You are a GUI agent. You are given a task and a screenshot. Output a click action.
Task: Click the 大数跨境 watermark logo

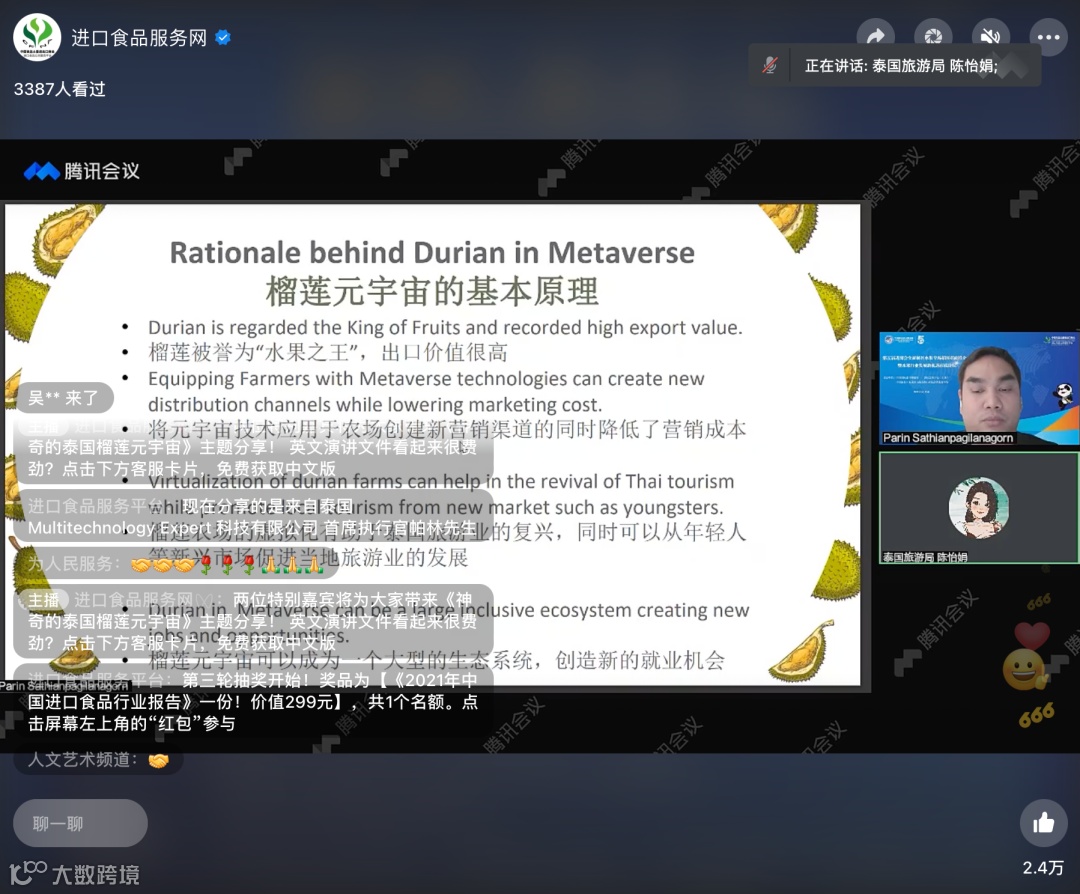[75, 873]
